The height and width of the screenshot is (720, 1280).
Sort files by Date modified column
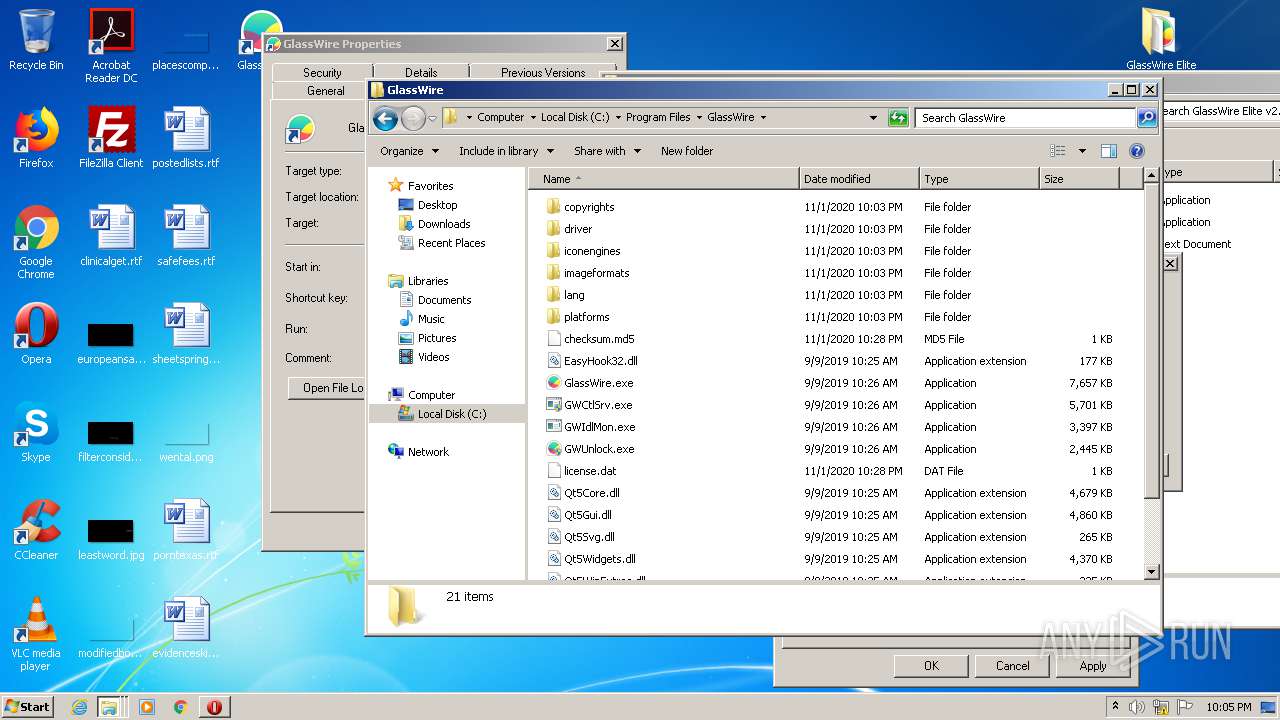(859, 179)
